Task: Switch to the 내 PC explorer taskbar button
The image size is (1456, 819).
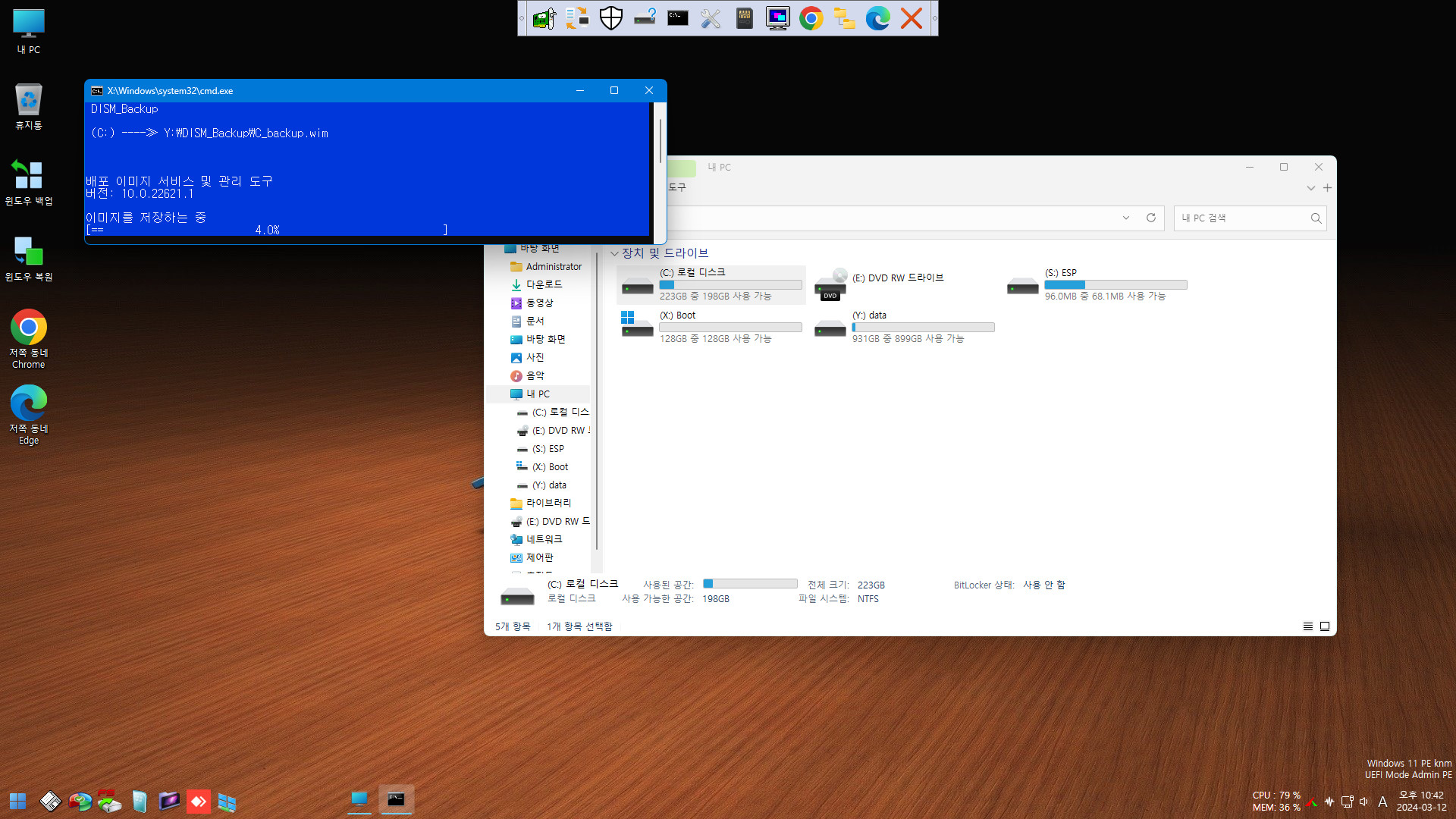Action: click(359, 799)
